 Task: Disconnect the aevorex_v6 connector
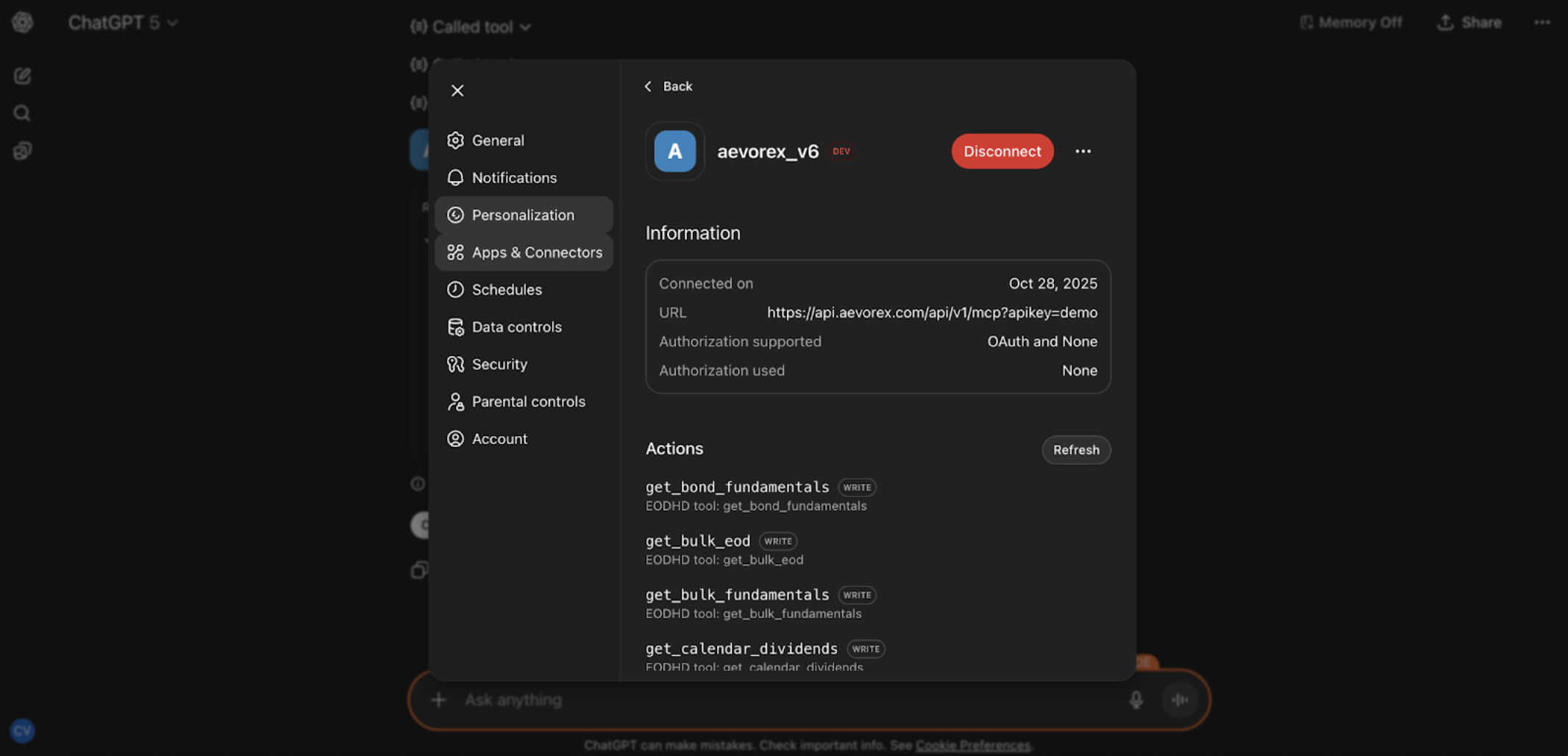[x=1002, y=151]
